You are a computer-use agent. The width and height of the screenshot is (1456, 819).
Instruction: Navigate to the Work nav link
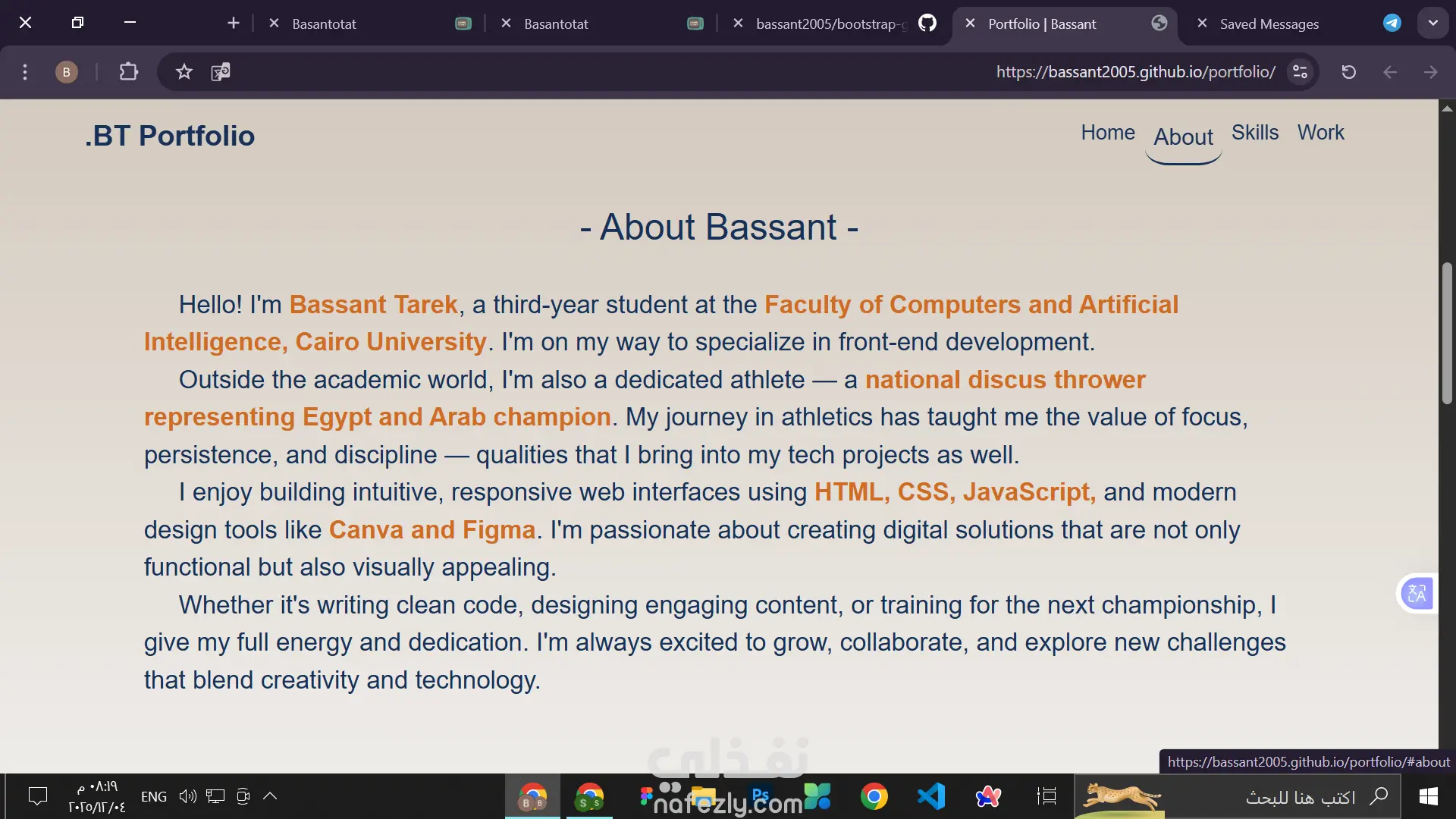click(1320, 133)
